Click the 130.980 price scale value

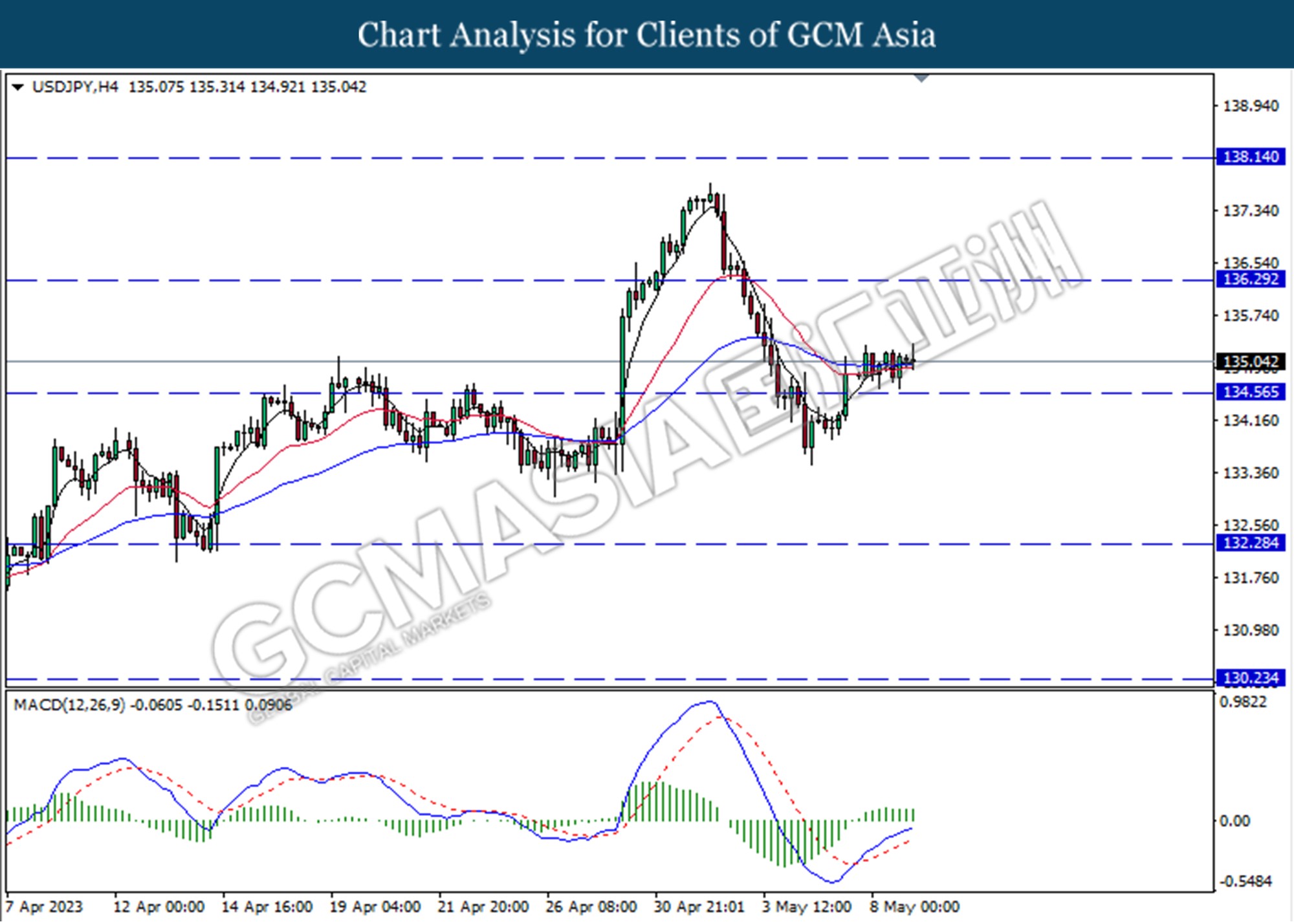pyautogui.click(x=1250, y=630)
